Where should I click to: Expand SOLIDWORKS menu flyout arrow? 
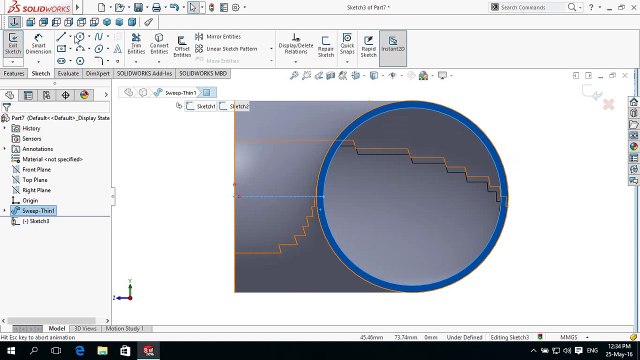coord(77,7)
